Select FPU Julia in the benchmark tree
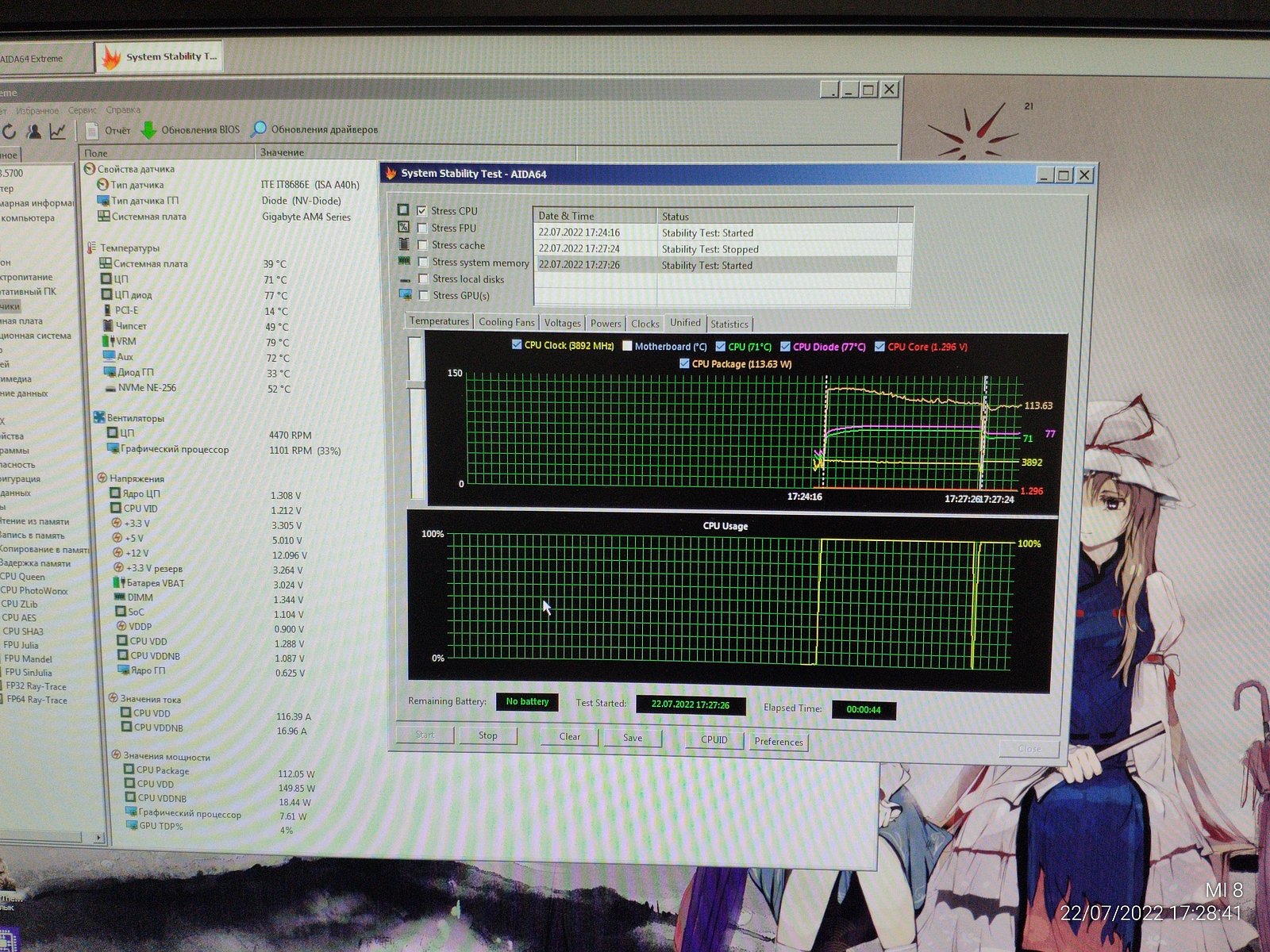The image size is (1270, 952). coord(21,645)
